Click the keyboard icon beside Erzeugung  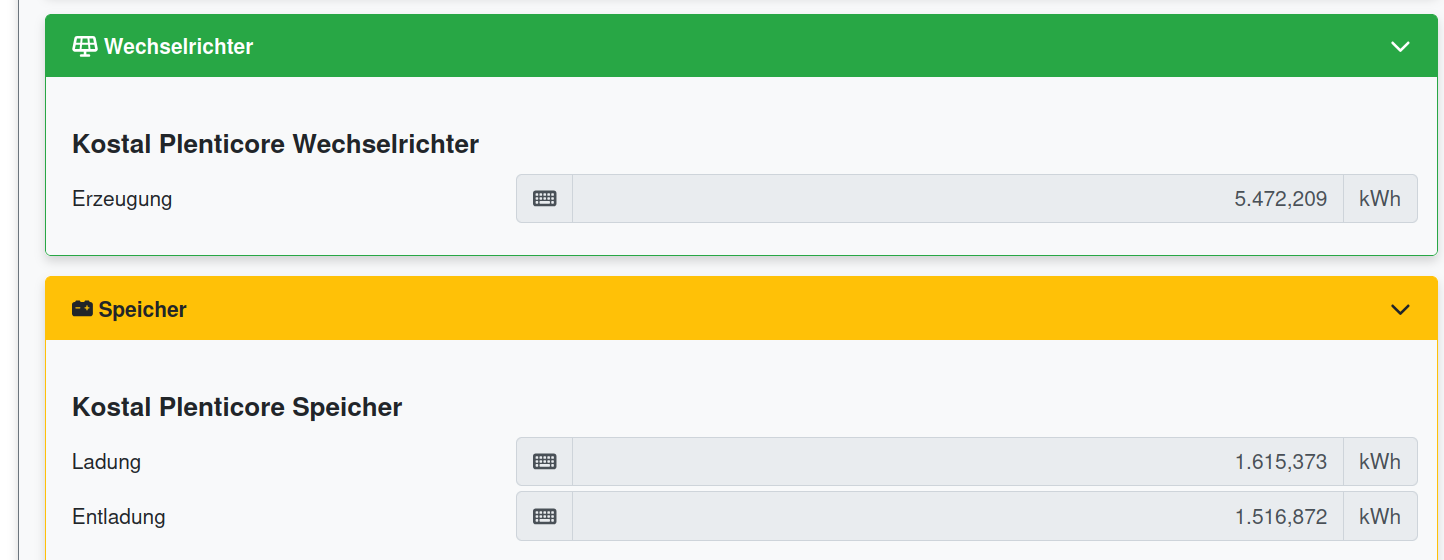coord(544,198)
